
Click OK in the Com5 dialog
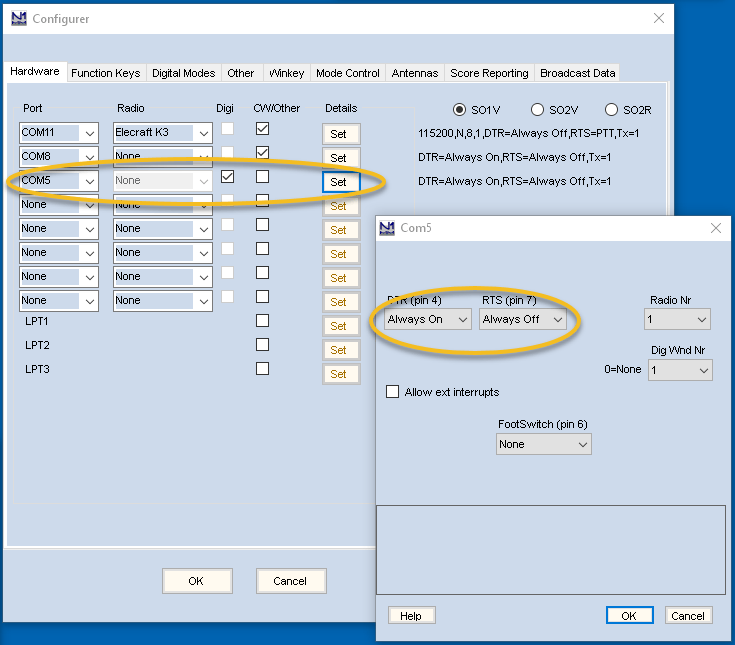pos(630,615)
